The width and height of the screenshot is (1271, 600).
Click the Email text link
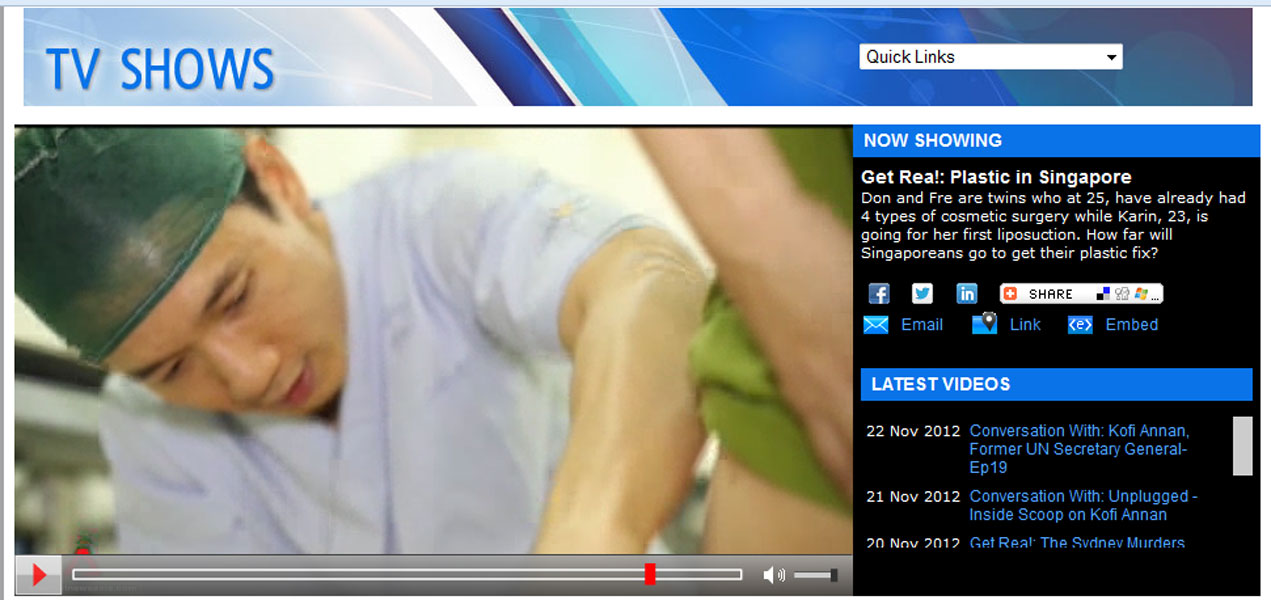tap(921, 325)
